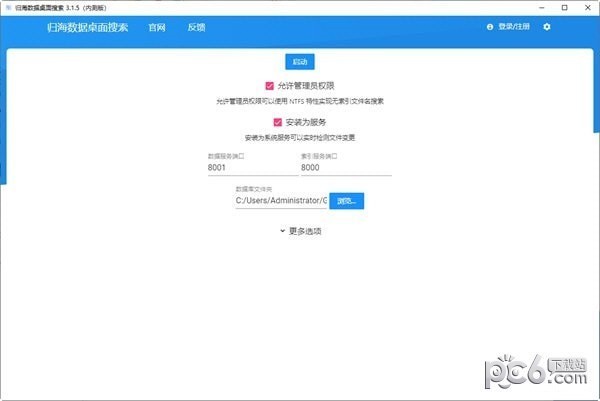Viewport: 600px width, 401px height.
Task: Click the user account avatar icon
Action: (490, 27)
